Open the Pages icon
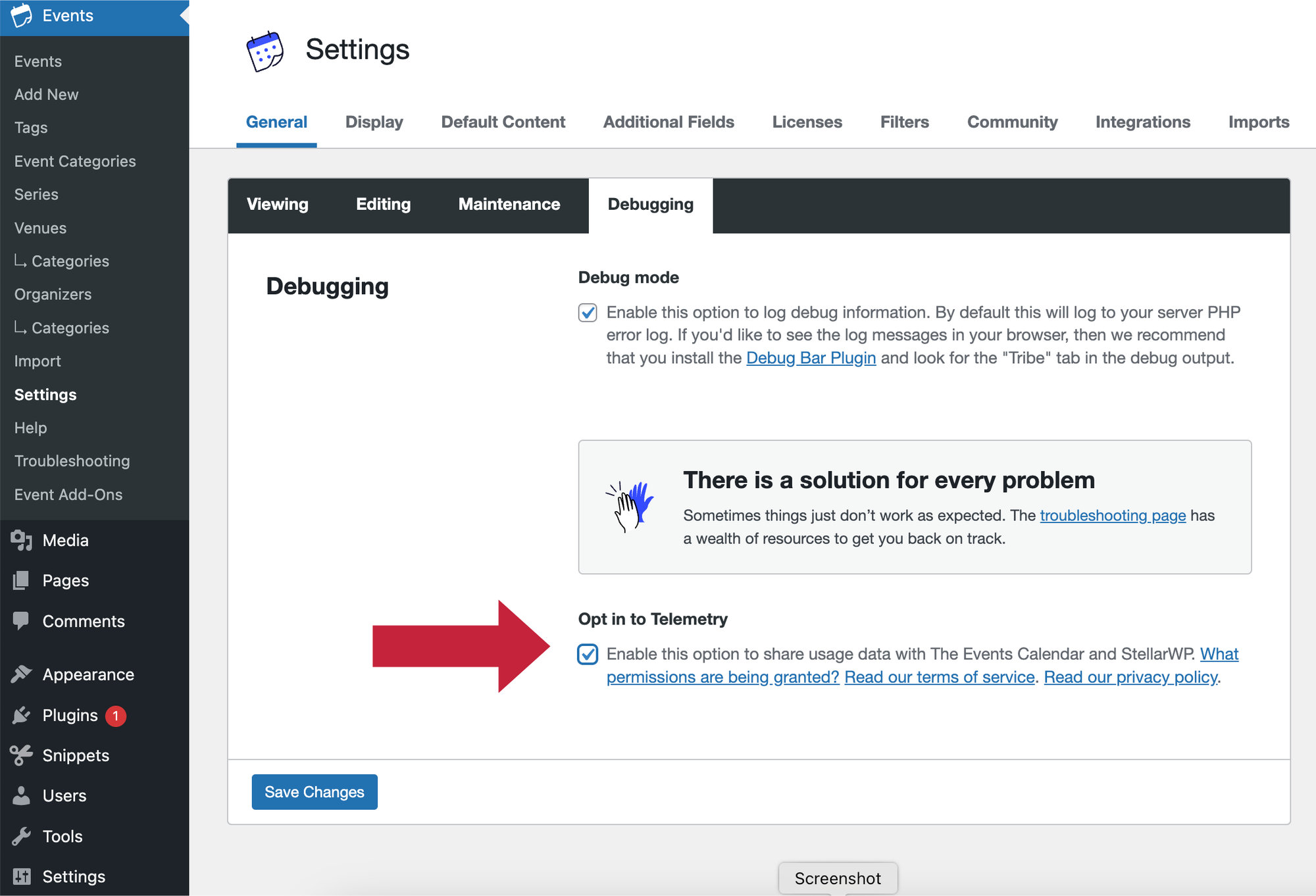The height and width of the screenshot is (896, 1316). pyautogui.click(x=22, y=580)
